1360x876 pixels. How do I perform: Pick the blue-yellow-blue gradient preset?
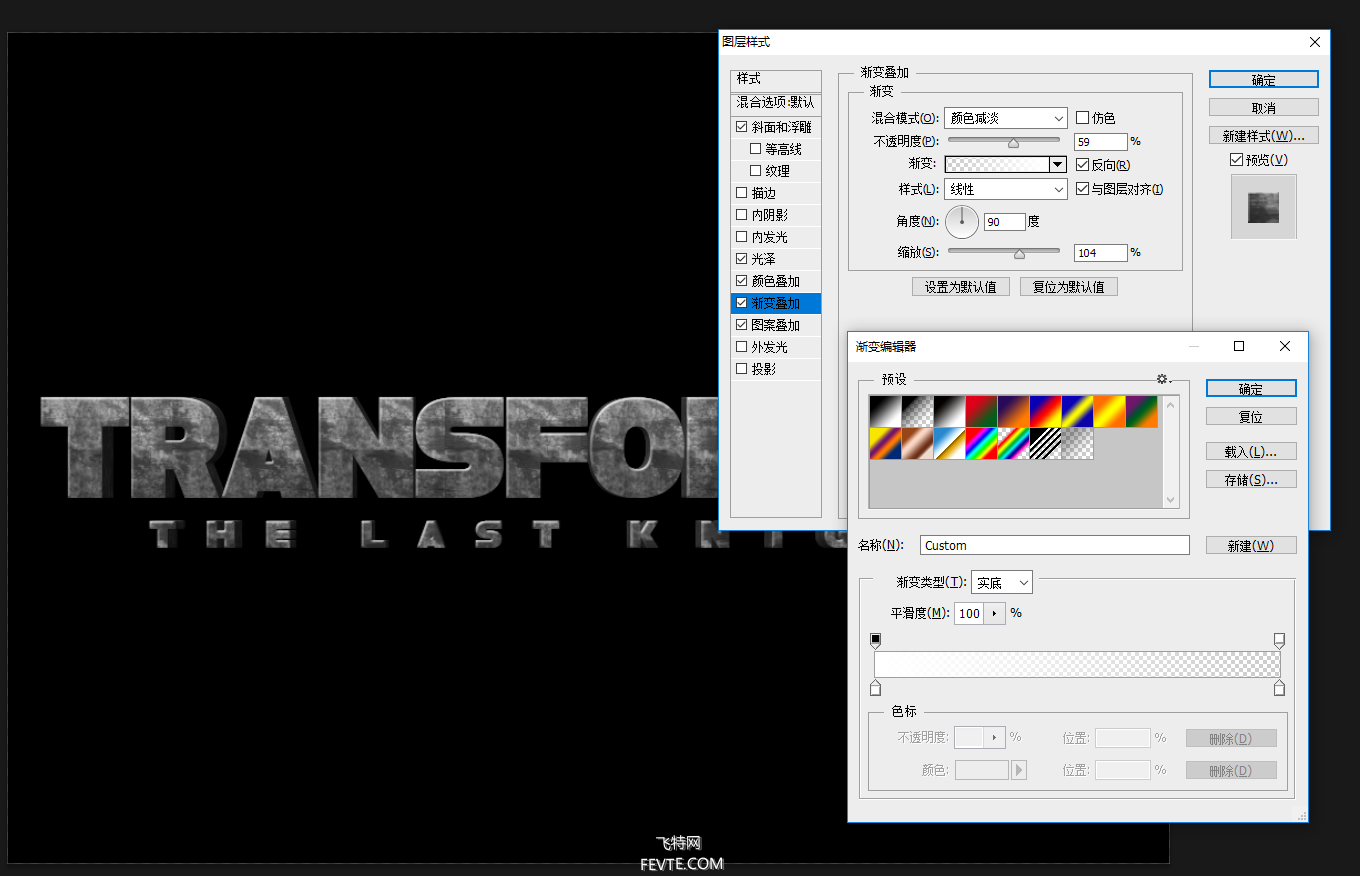[x=1077, y=412]
